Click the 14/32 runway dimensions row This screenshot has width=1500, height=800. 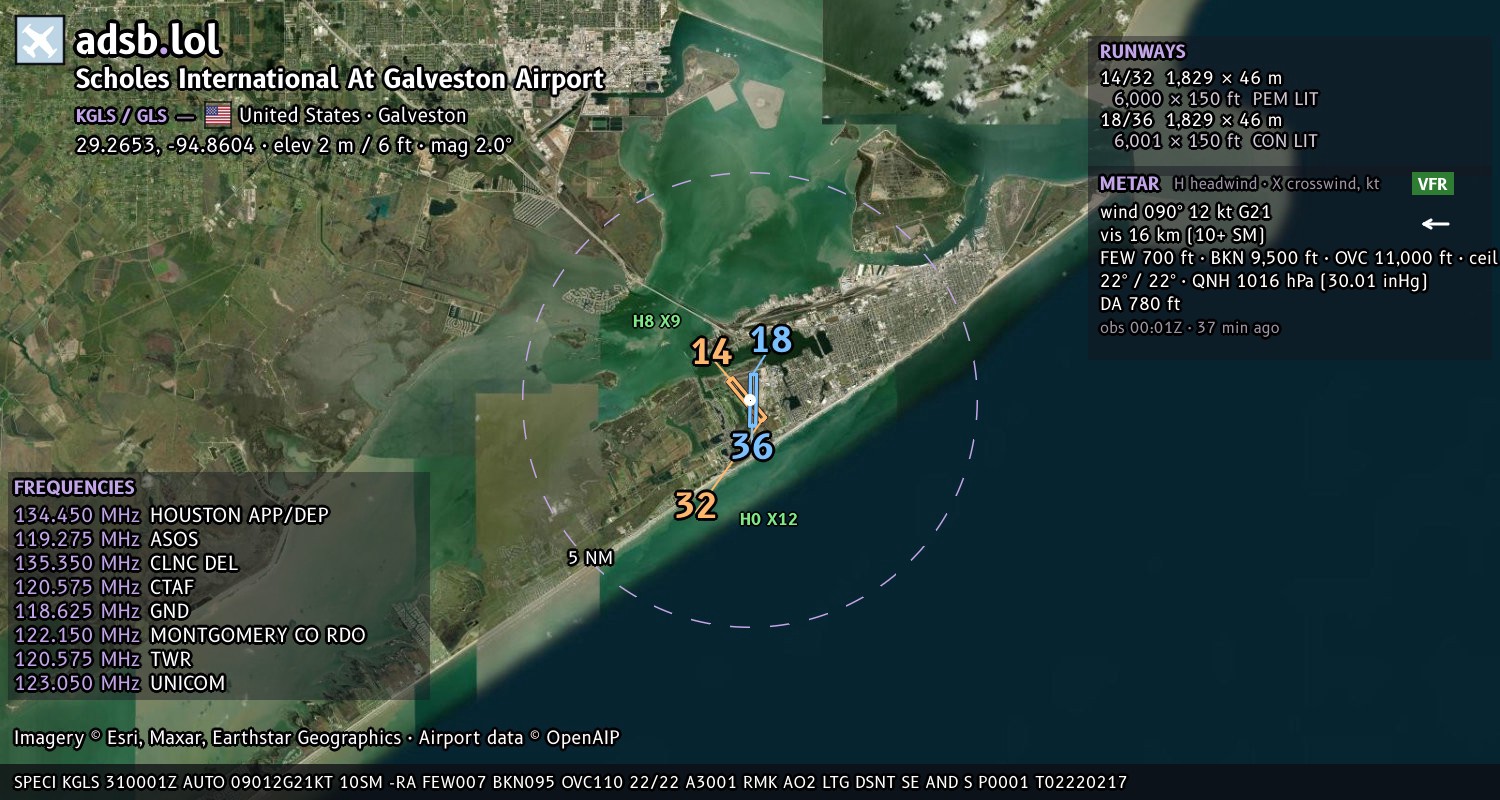(1190, 78)
